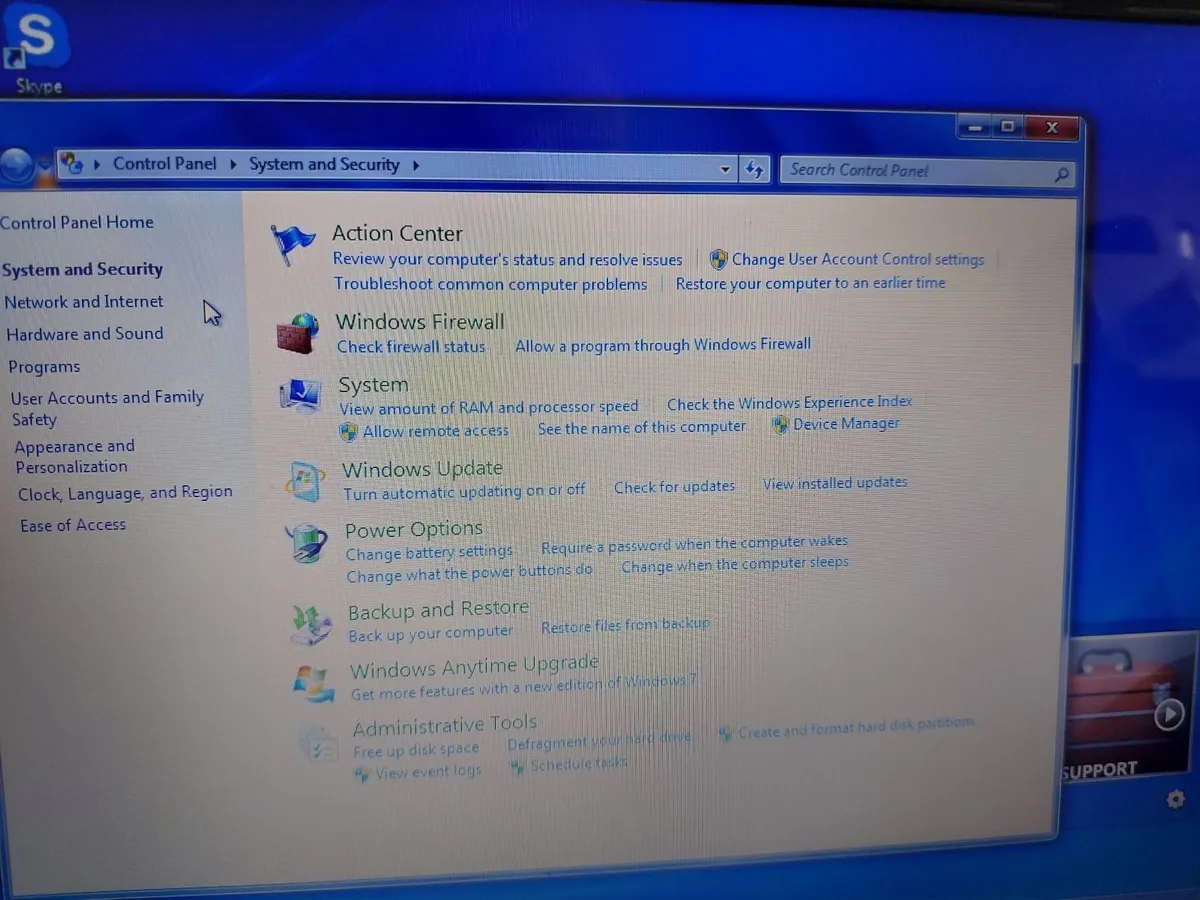Click View installed updates

tap(835, 483)
